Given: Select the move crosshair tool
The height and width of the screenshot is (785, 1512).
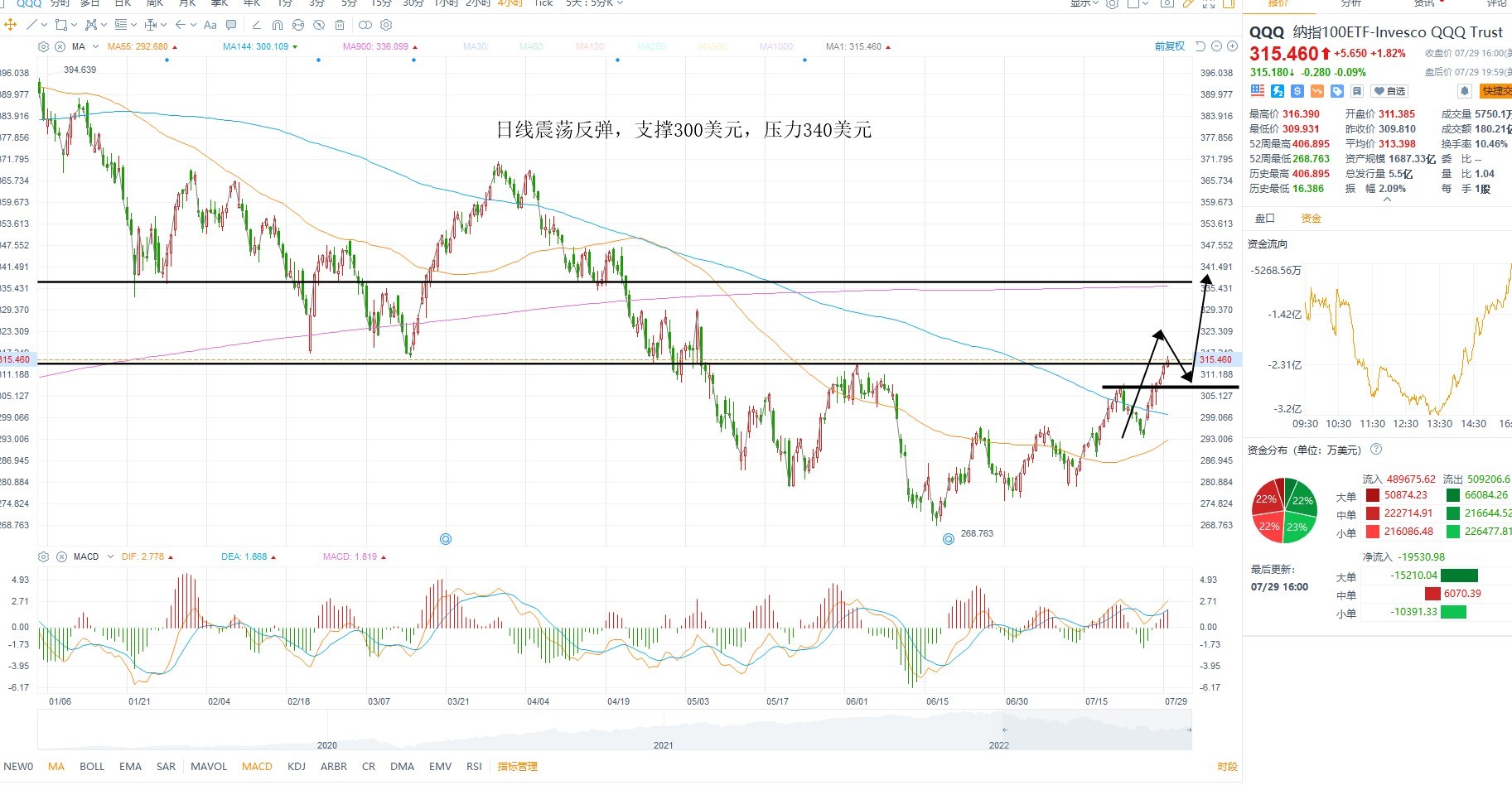Looking at the screenshot, I should coord(11,25).
